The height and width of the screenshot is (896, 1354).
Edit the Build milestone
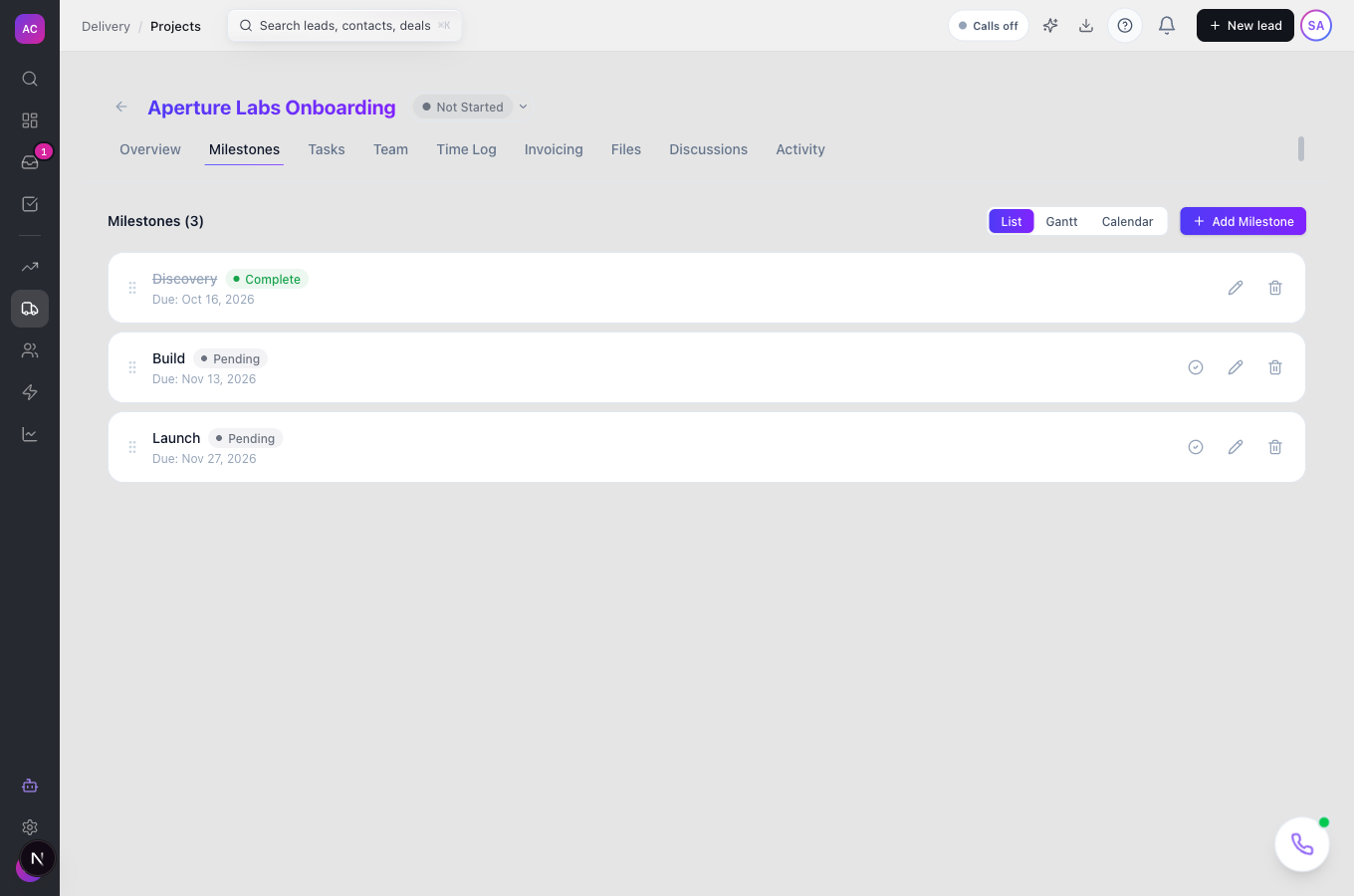pos(1236,367)
